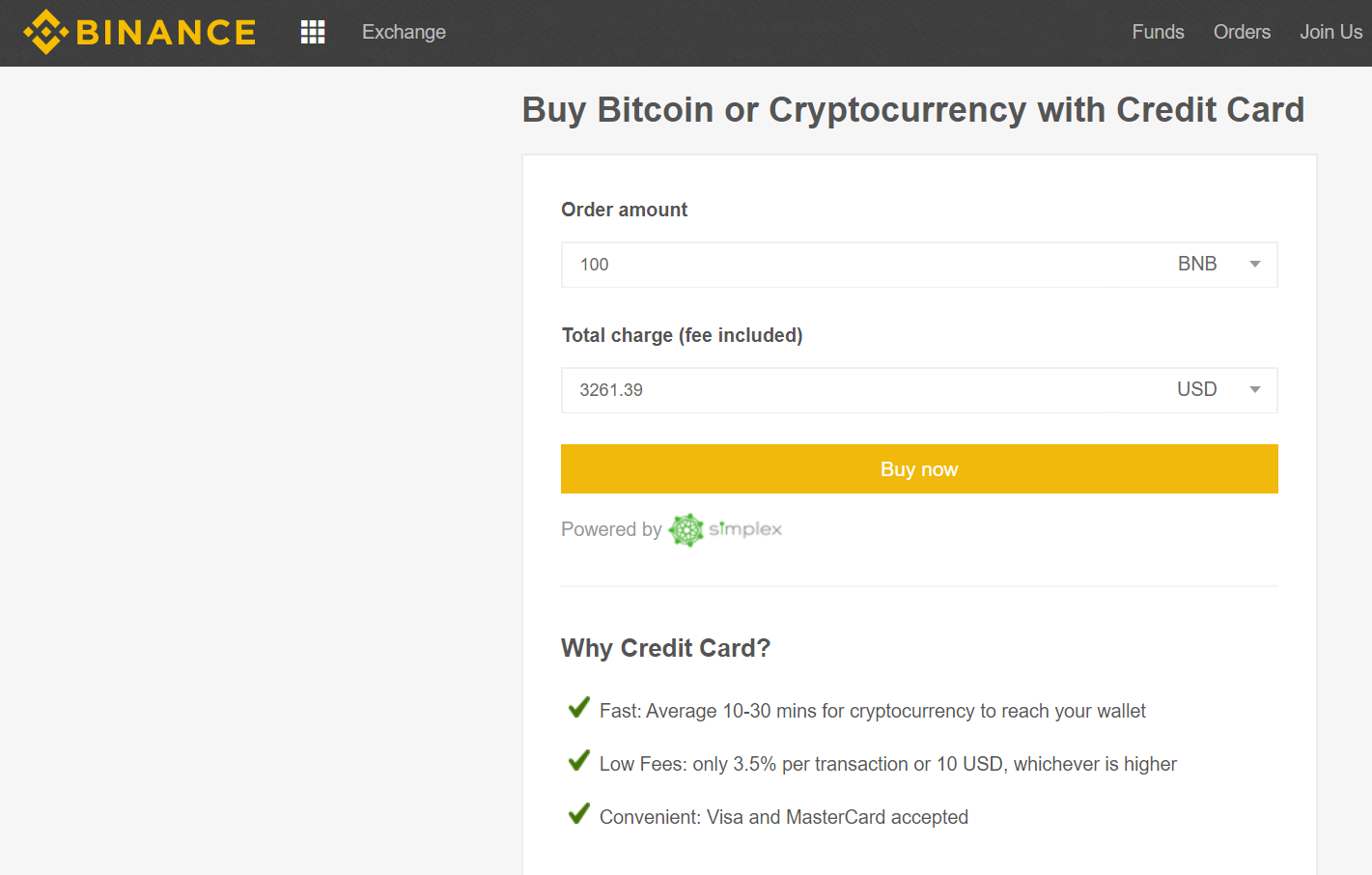
Task: Click the Powered by text label
Action: coord(611,529)
